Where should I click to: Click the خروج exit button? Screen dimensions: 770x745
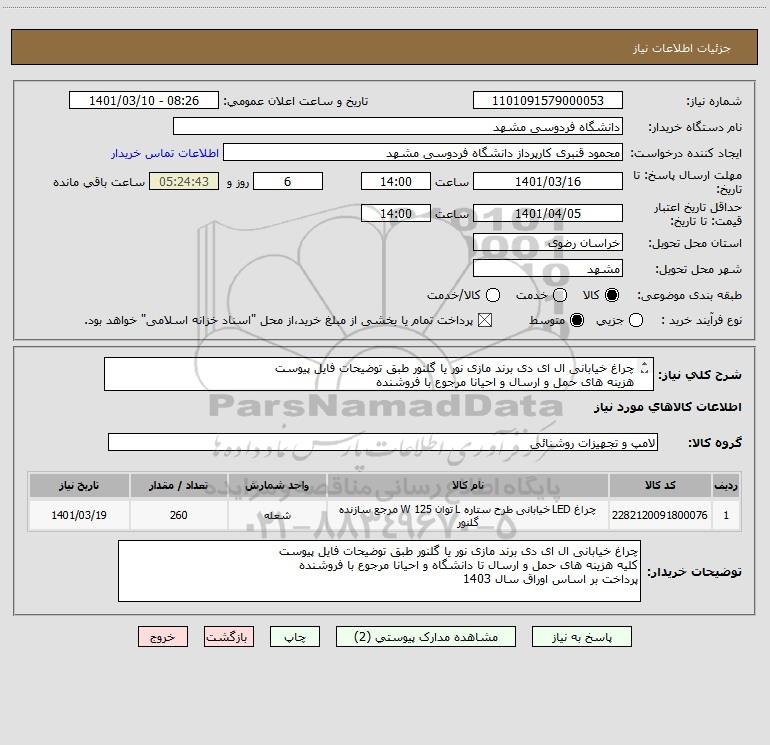click(163, 637)
